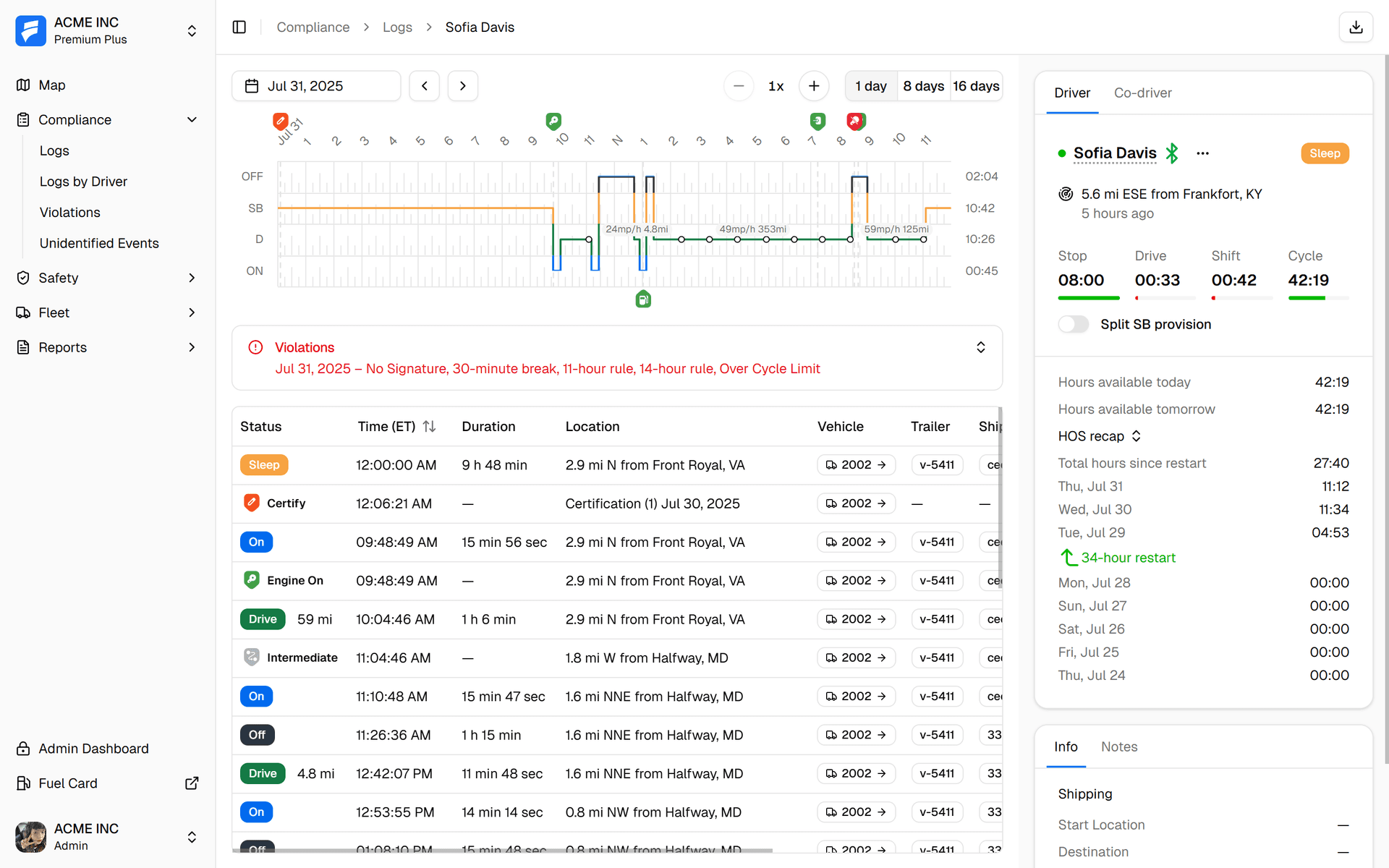The image size is (1389, 868).
Task: Open the three-dots menu next to Sofia Davis
Action: coord(1202,153)
